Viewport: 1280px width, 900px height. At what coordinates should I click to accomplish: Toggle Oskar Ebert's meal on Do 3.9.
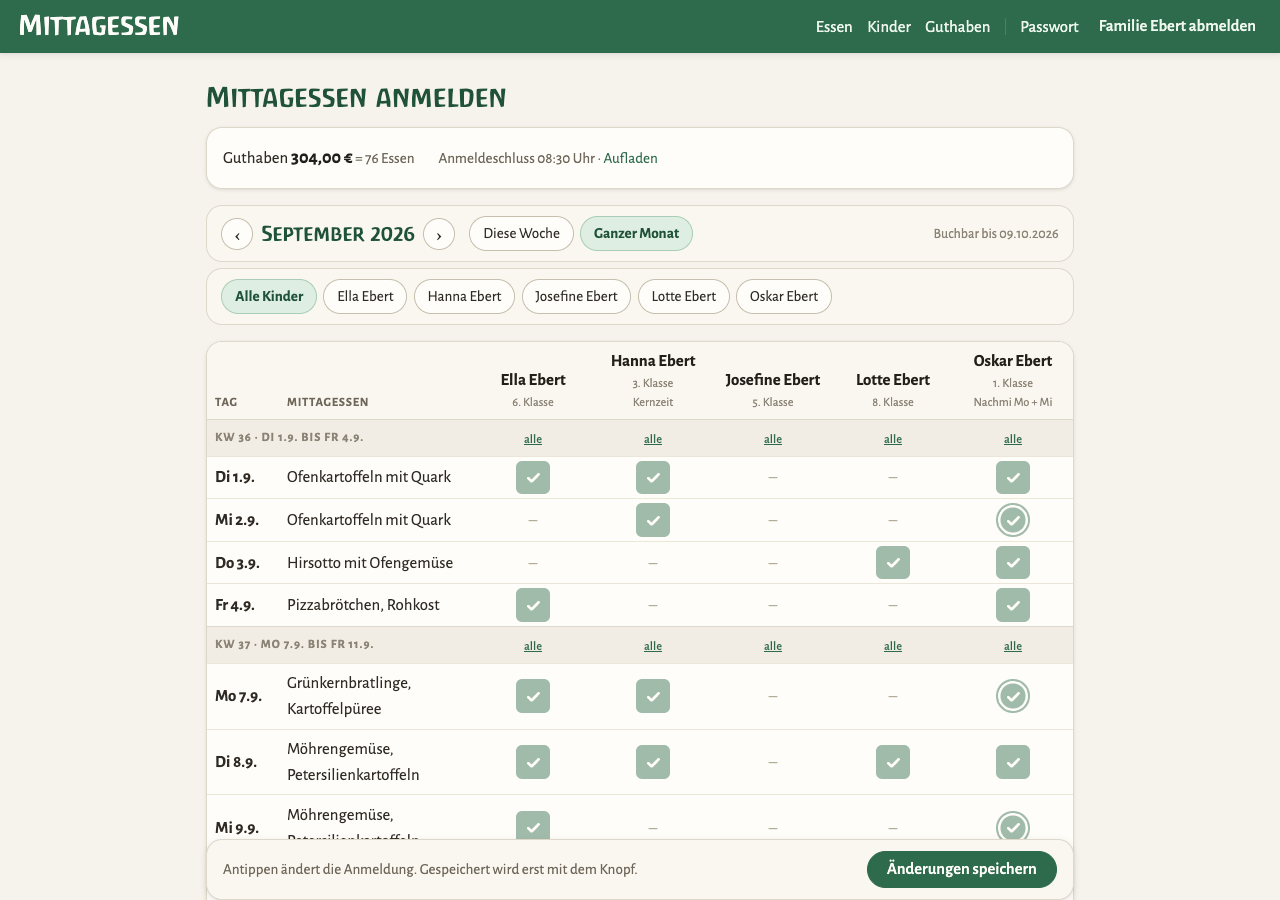(1013, 563)
